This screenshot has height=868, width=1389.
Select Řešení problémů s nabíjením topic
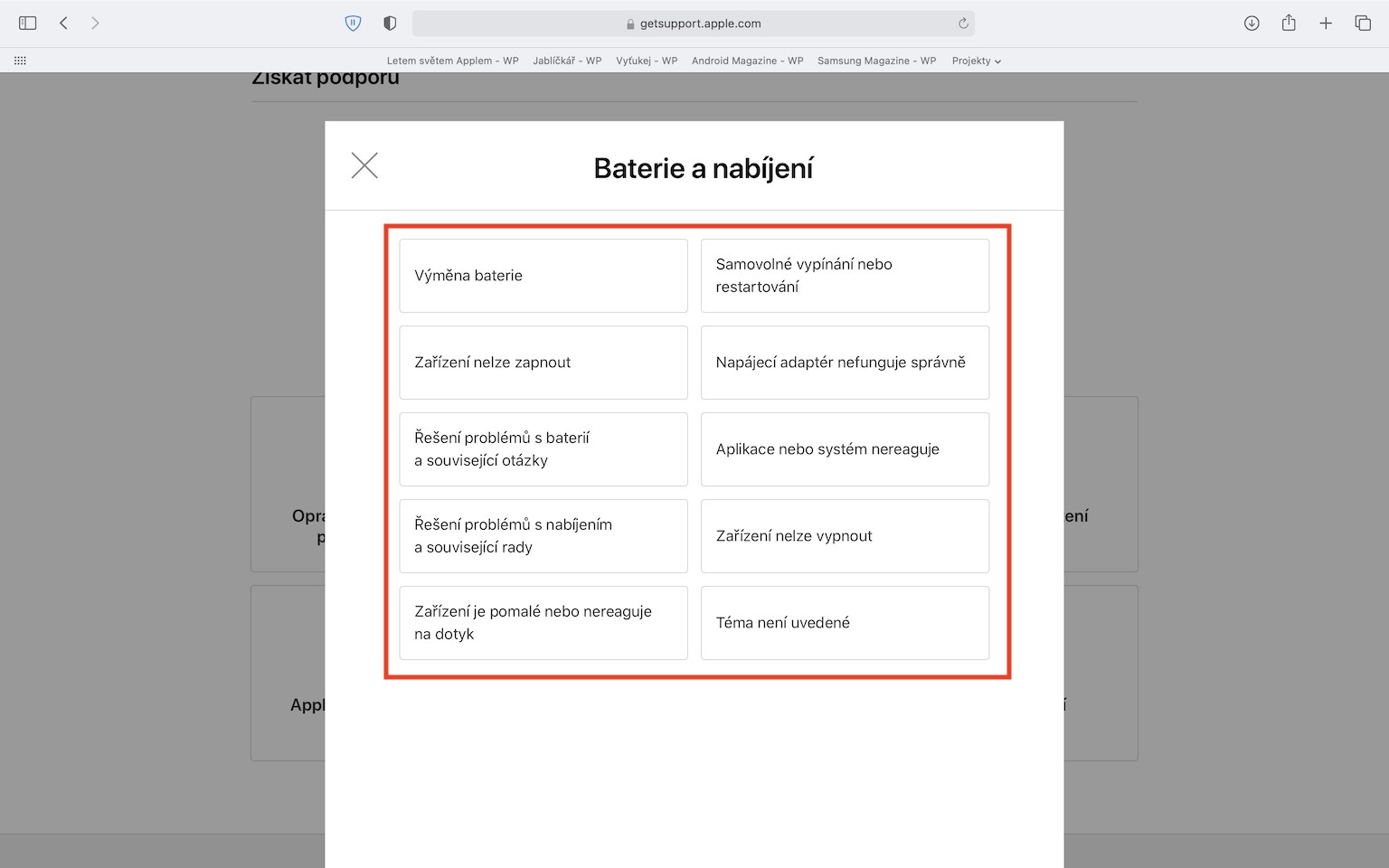pos(543,536)
